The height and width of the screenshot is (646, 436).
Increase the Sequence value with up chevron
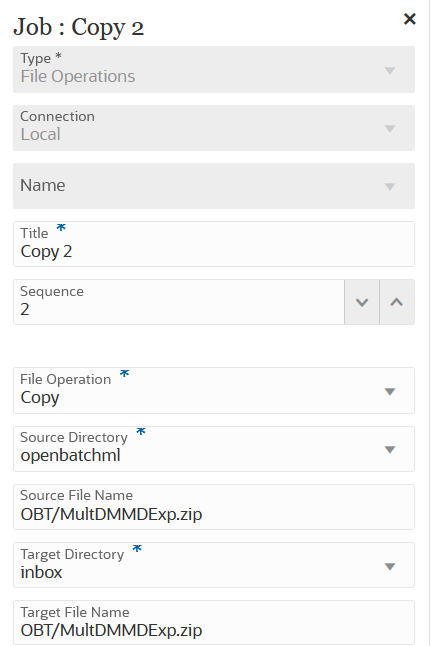pos(397,302)
